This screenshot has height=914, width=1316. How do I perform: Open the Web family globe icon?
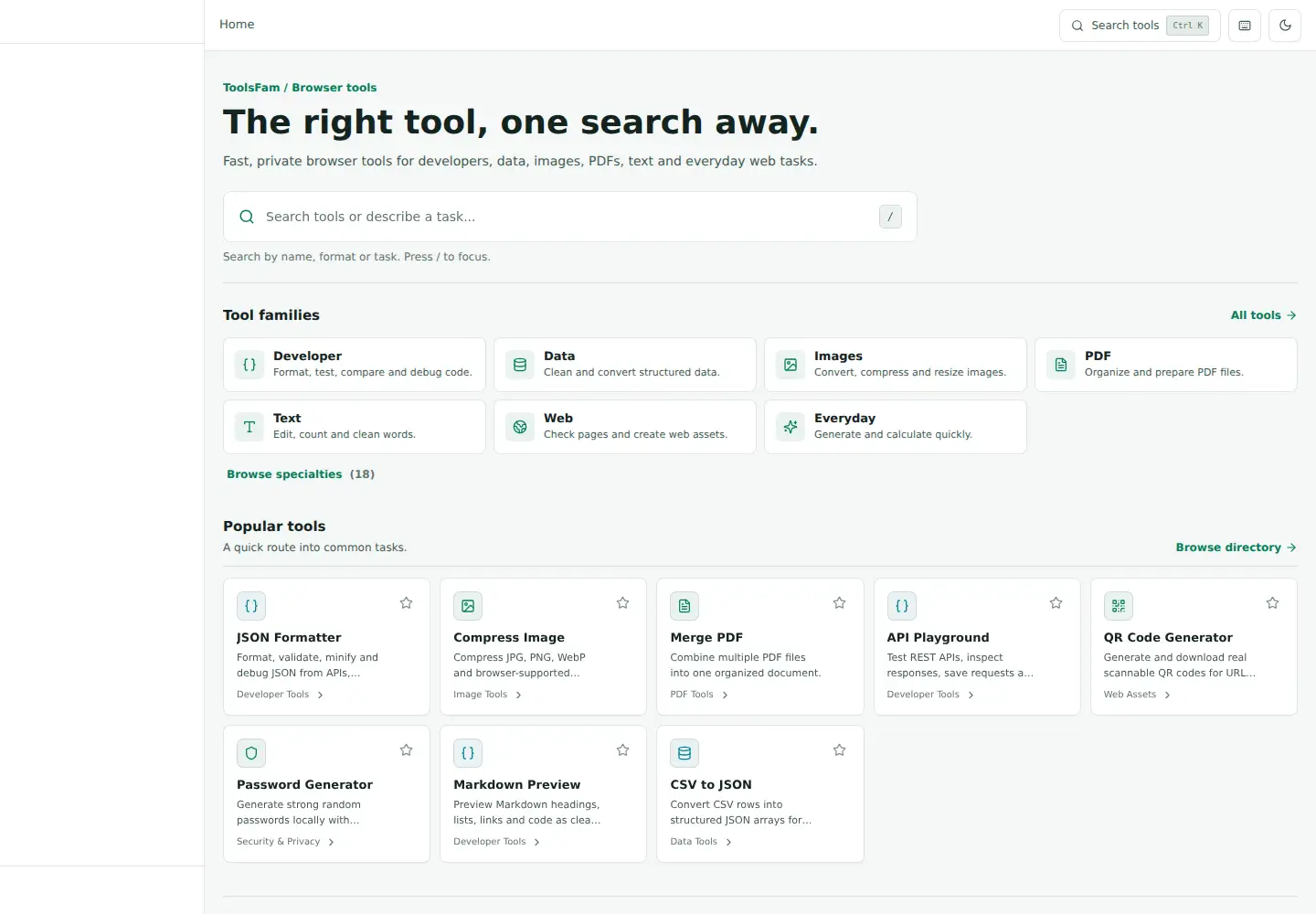coord(520,427)
